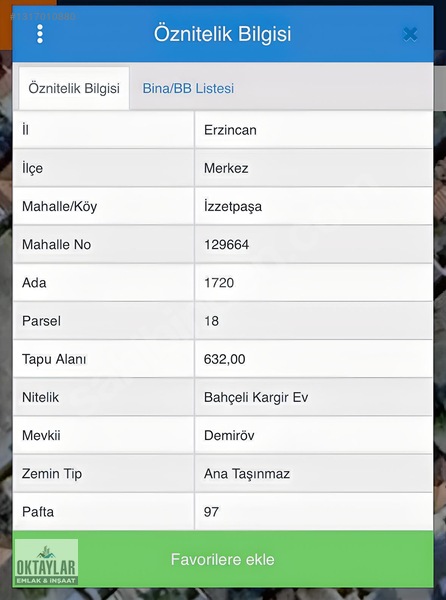446x600 pixels.
Task: Click the Favorilere ekle button
Action: [x=223, y=559]
